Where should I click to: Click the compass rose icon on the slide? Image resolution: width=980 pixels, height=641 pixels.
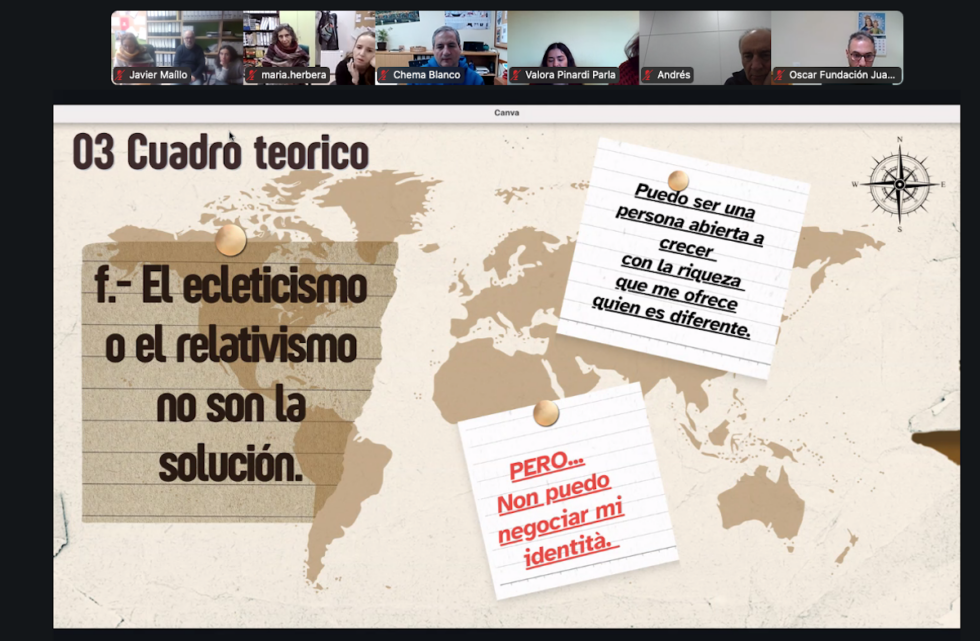(899, 184)
